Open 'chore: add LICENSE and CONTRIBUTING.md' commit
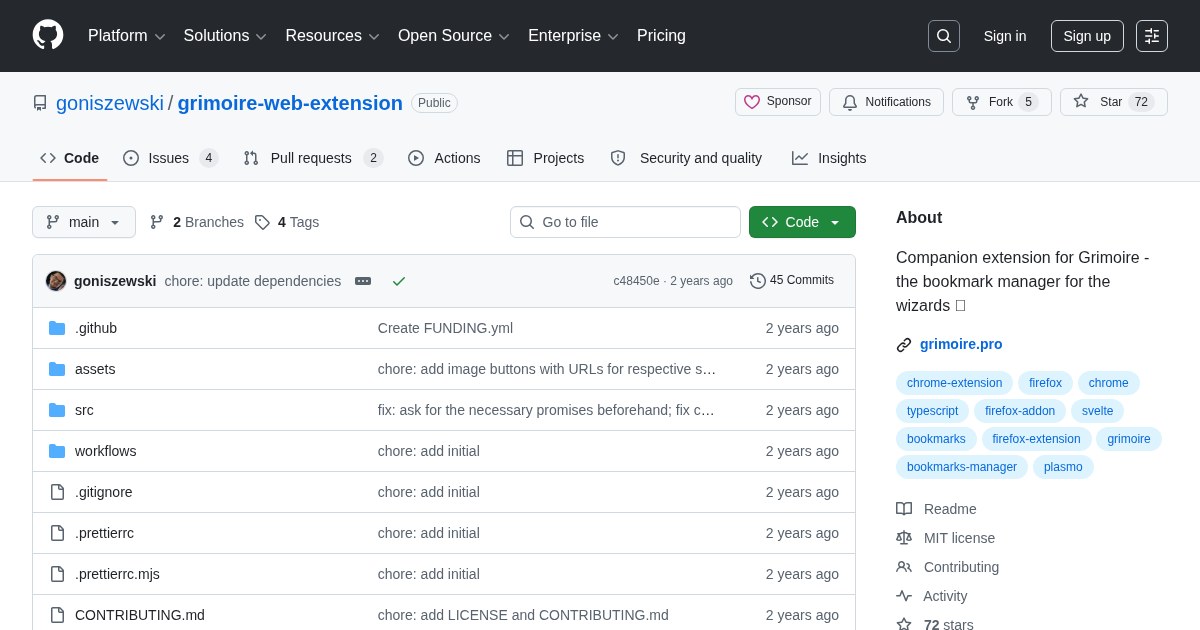 pos(523,615)
